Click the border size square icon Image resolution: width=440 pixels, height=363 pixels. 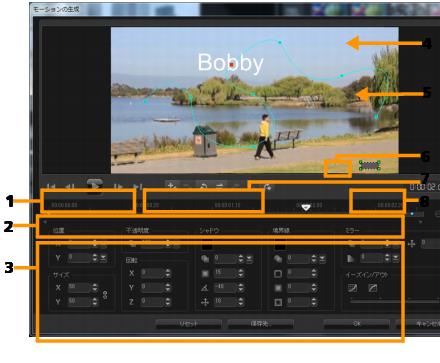[278, 274]
